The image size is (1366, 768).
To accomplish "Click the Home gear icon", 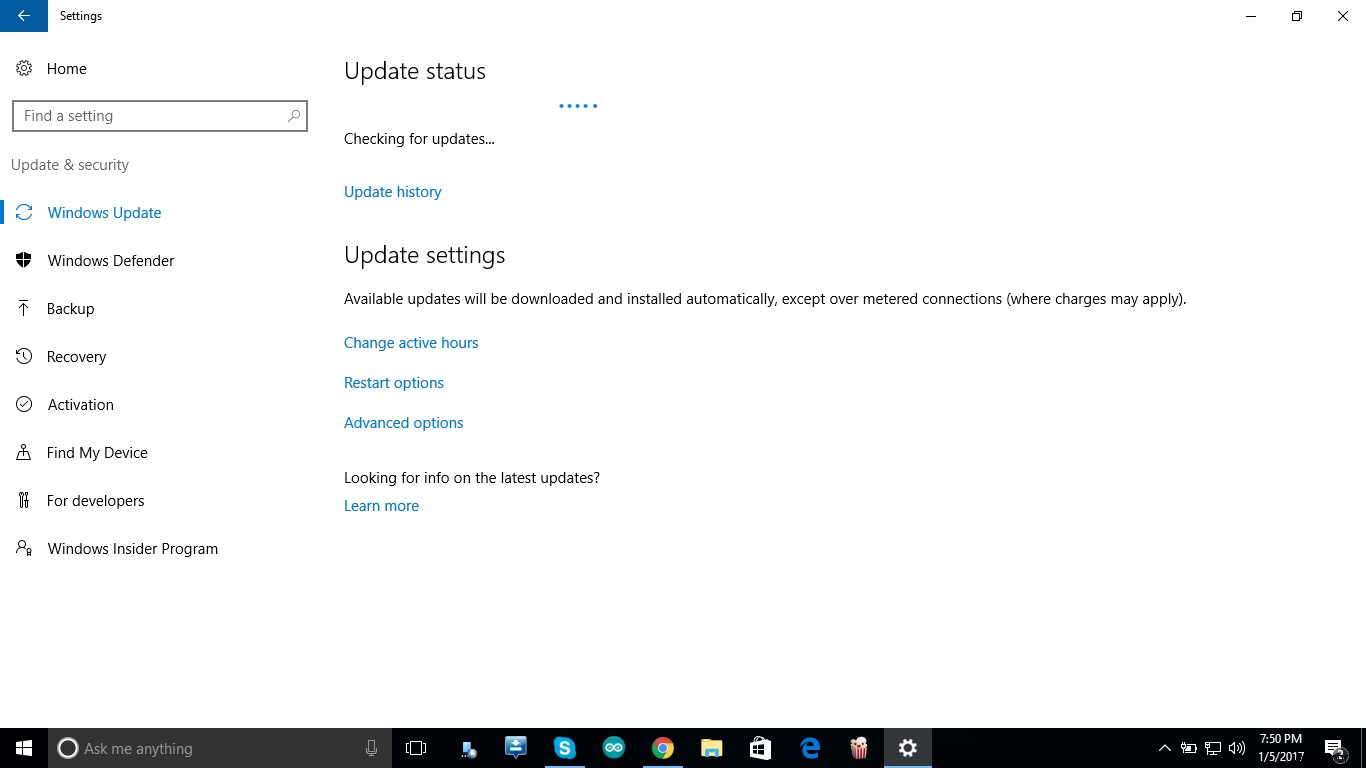I will click(24, 68).
